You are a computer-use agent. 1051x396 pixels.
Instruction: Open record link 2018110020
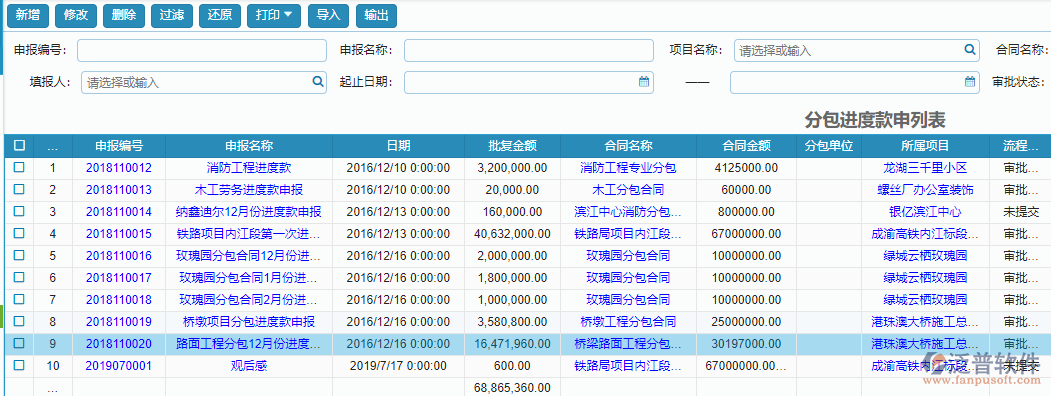(119, 344)
